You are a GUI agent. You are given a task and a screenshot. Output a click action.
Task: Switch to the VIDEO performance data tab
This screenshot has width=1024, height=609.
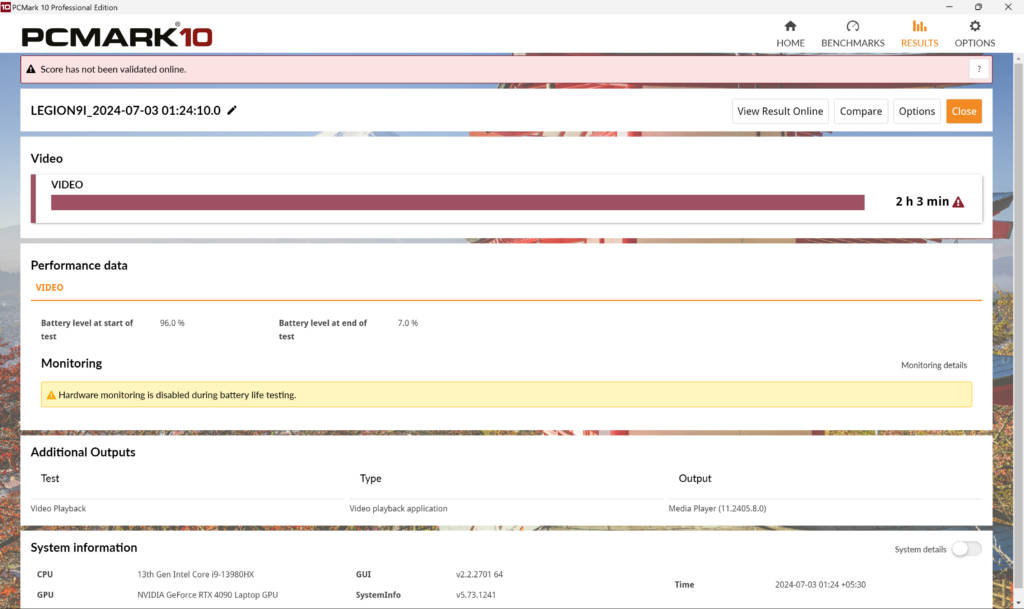click(49, 288)
